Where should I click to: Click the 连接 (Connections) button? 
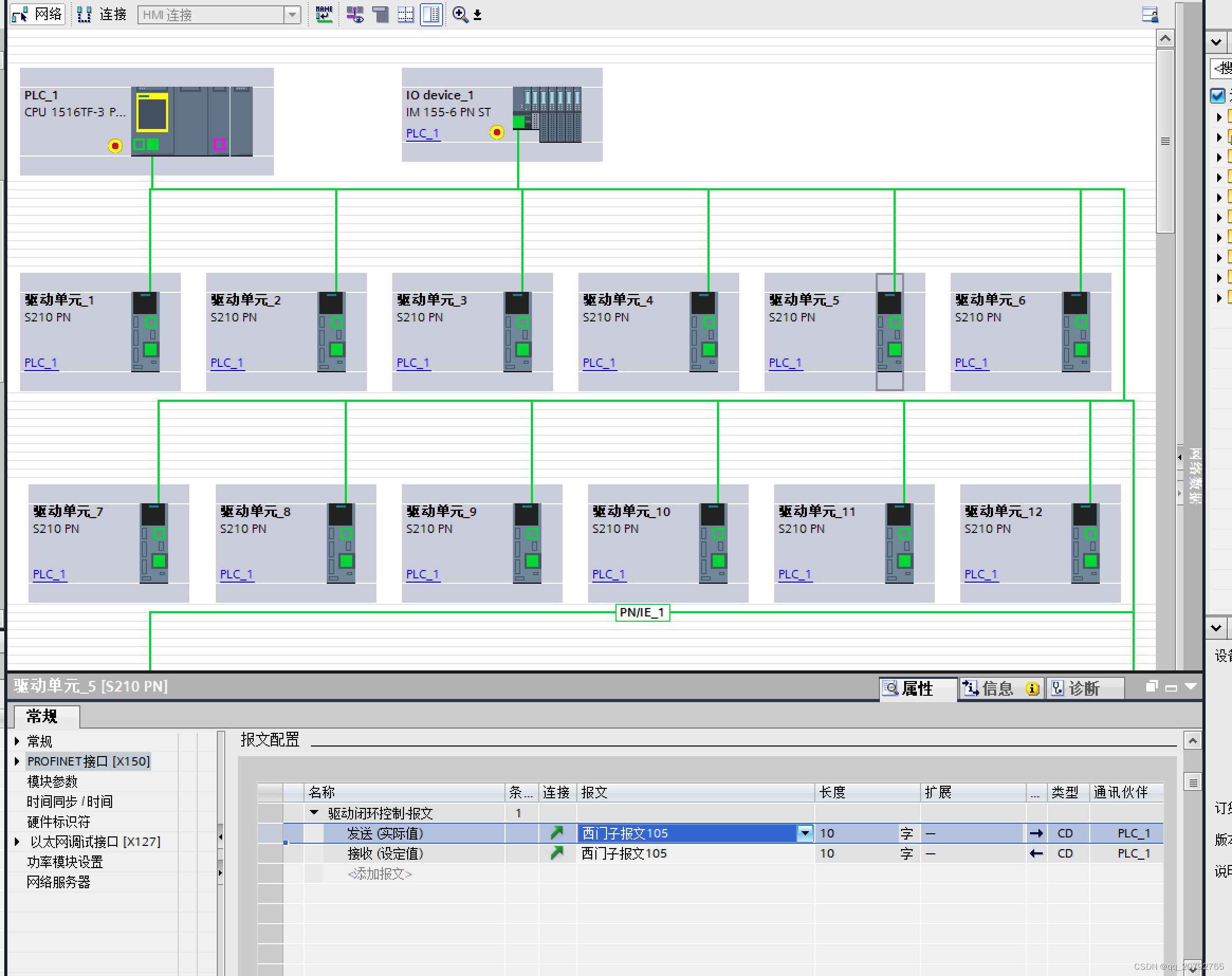(x=102, y=14)
